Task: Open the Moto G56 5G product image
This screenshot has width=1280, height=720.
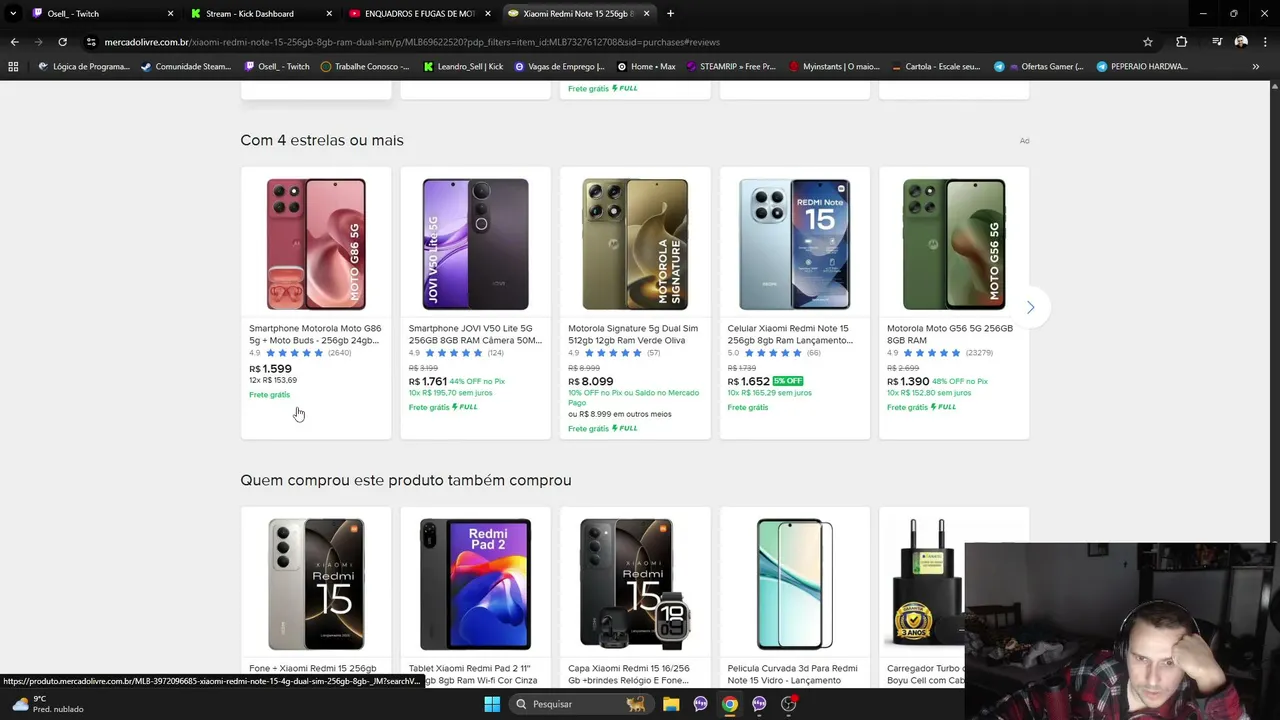Action: [x=954, y=244]
